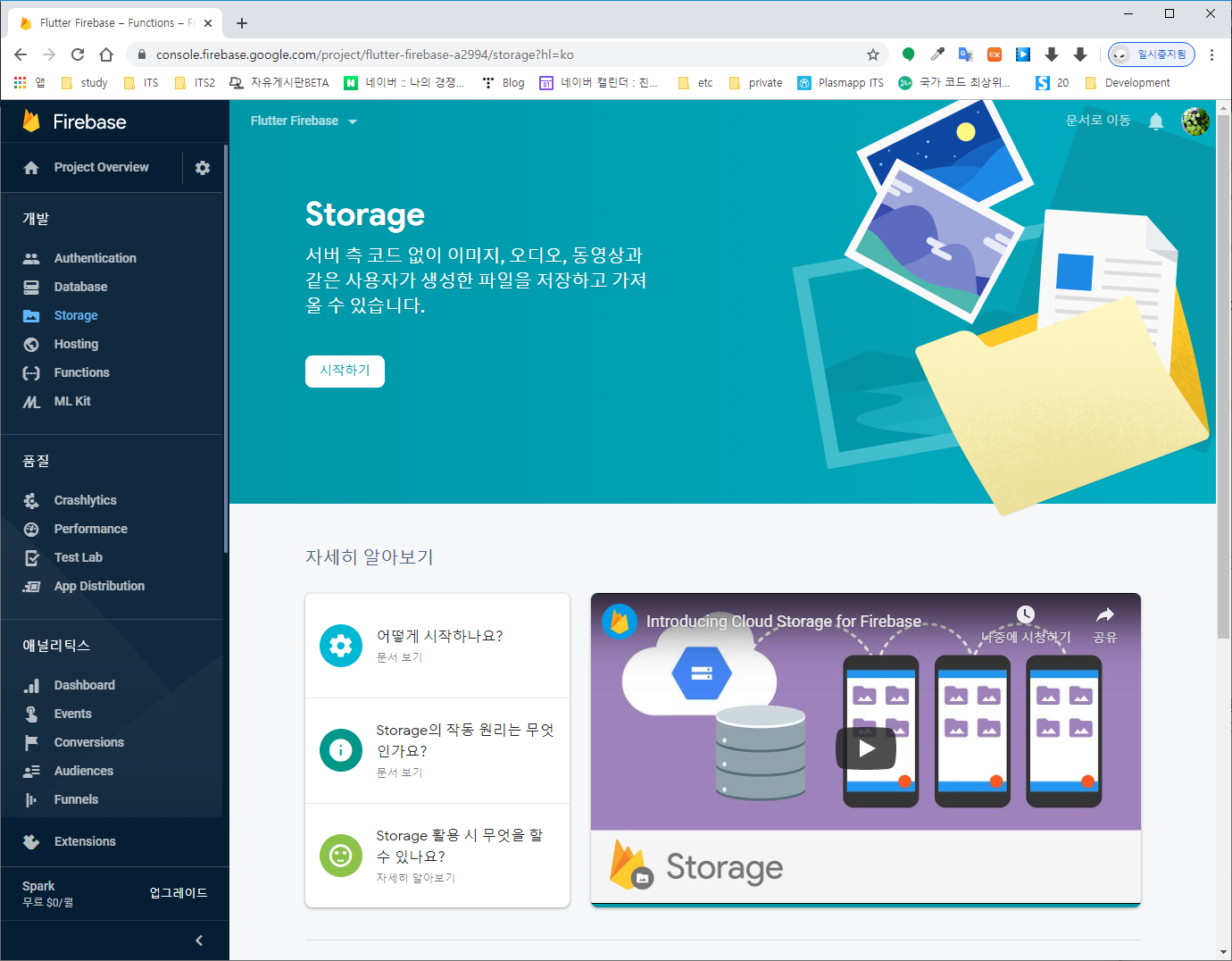Click the Functions brackets icon
The height and width of the screenshot is (961, 1232).
(31, 372)
